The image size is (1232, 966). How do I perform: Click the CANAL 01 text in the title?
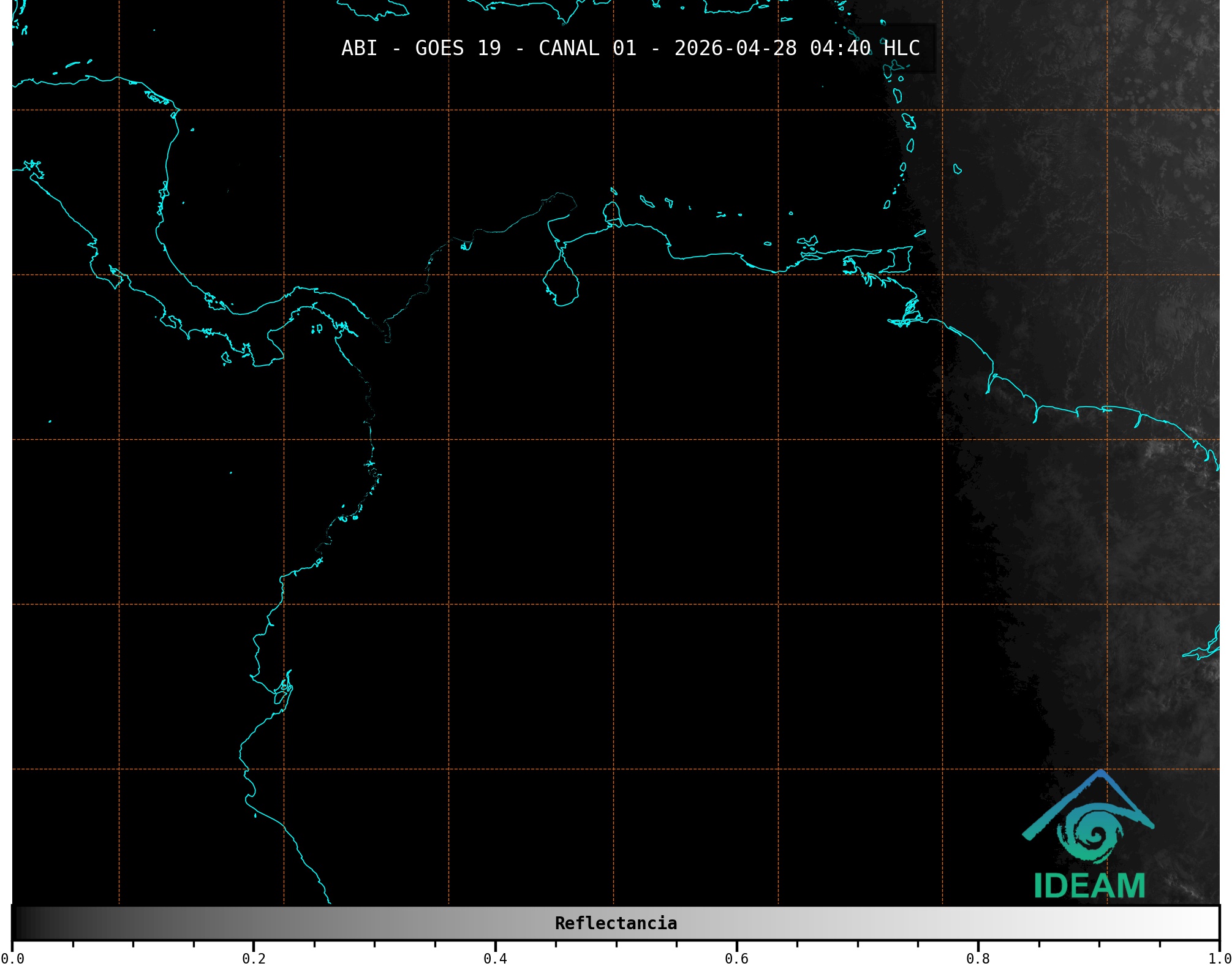coord(587,48)
